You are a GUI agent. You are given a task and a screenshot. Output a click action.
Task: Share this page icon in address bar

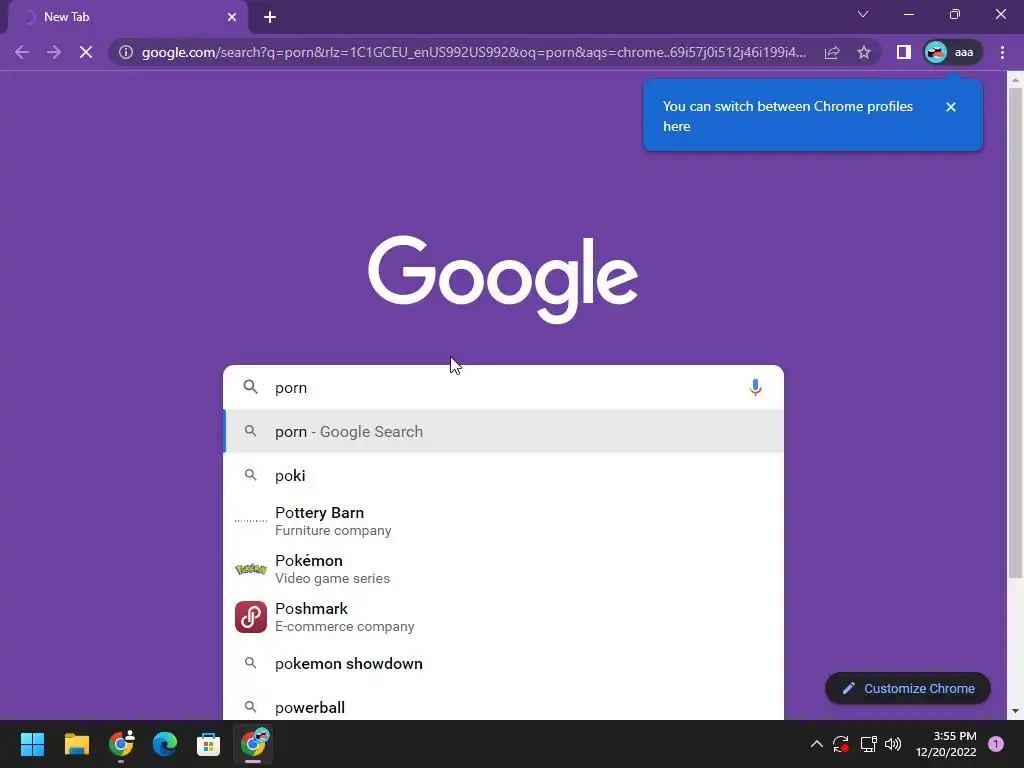coord(832,52)
